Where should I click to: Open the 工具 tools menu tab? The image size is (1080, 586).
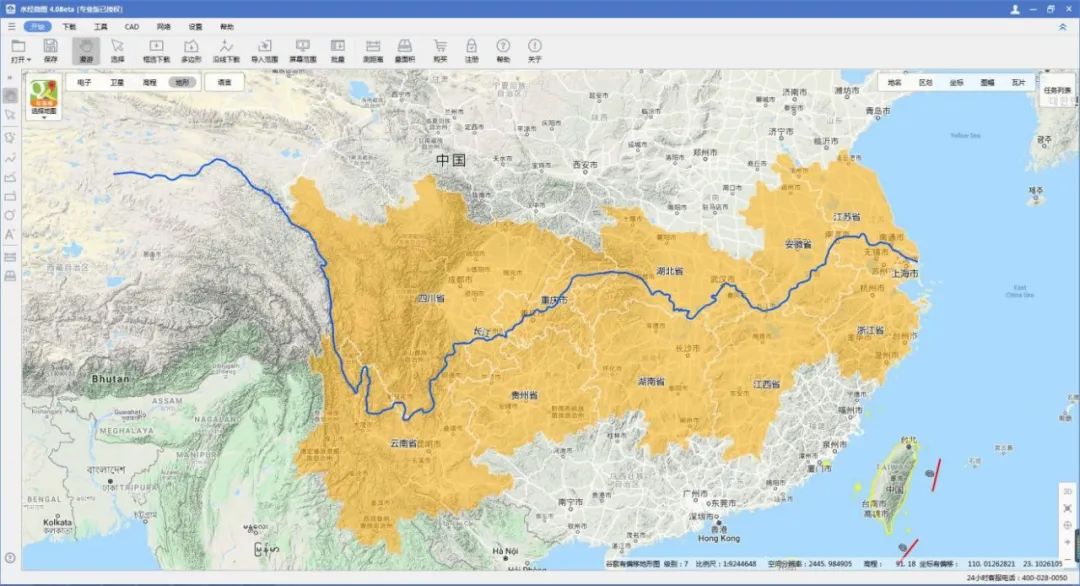click(101, 27)
